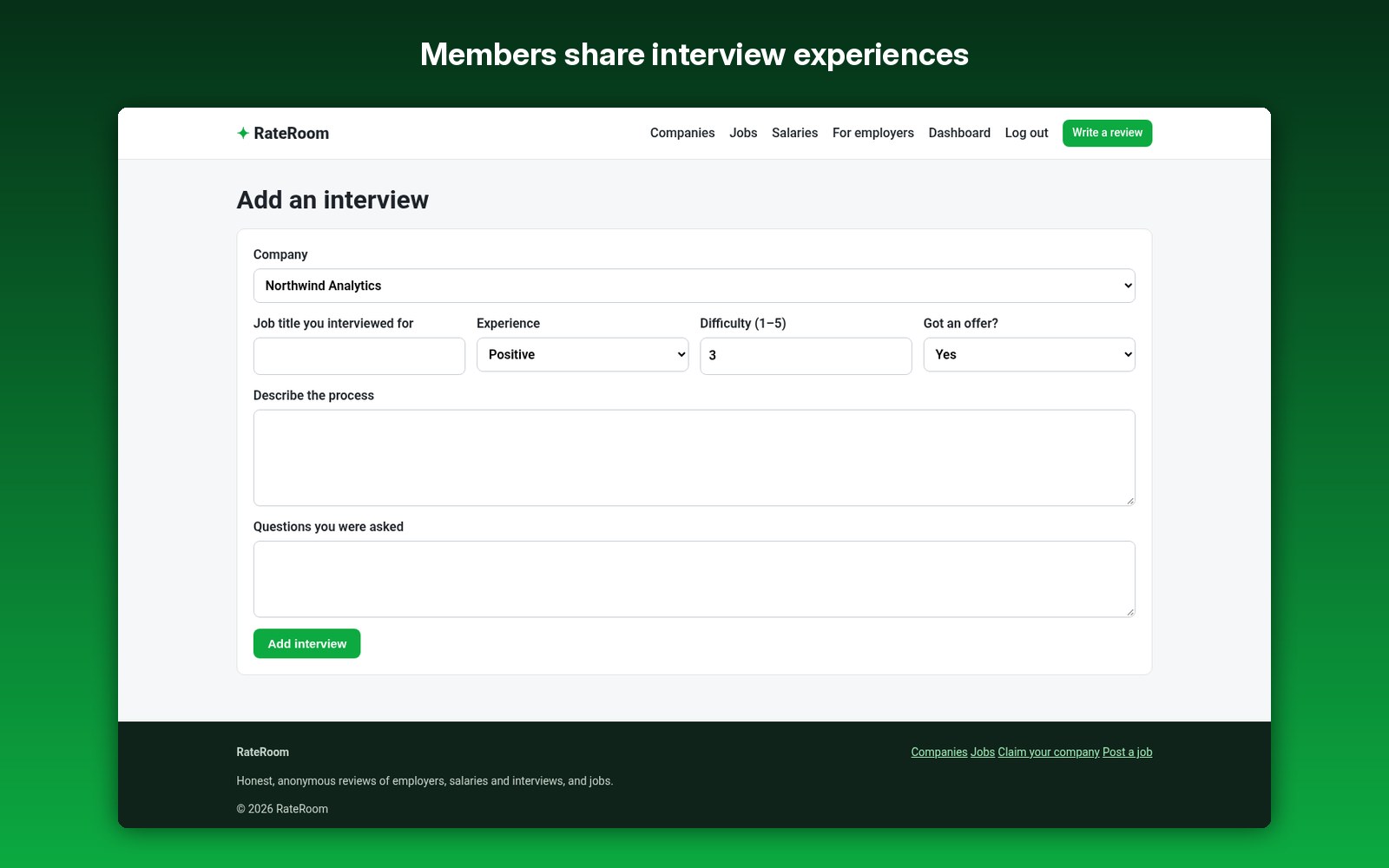Viewport: 1389px width, 868px height.
Task: Focus the Questions you were asked textarea
Action: 694,579
